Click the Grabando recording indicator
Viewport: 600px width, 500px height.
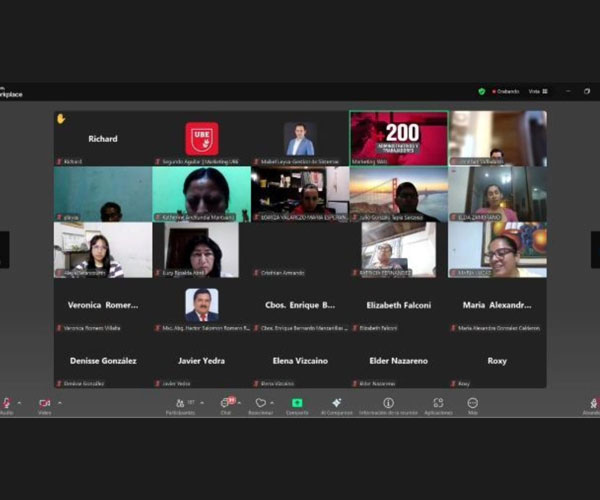click(x=505, y=91)
